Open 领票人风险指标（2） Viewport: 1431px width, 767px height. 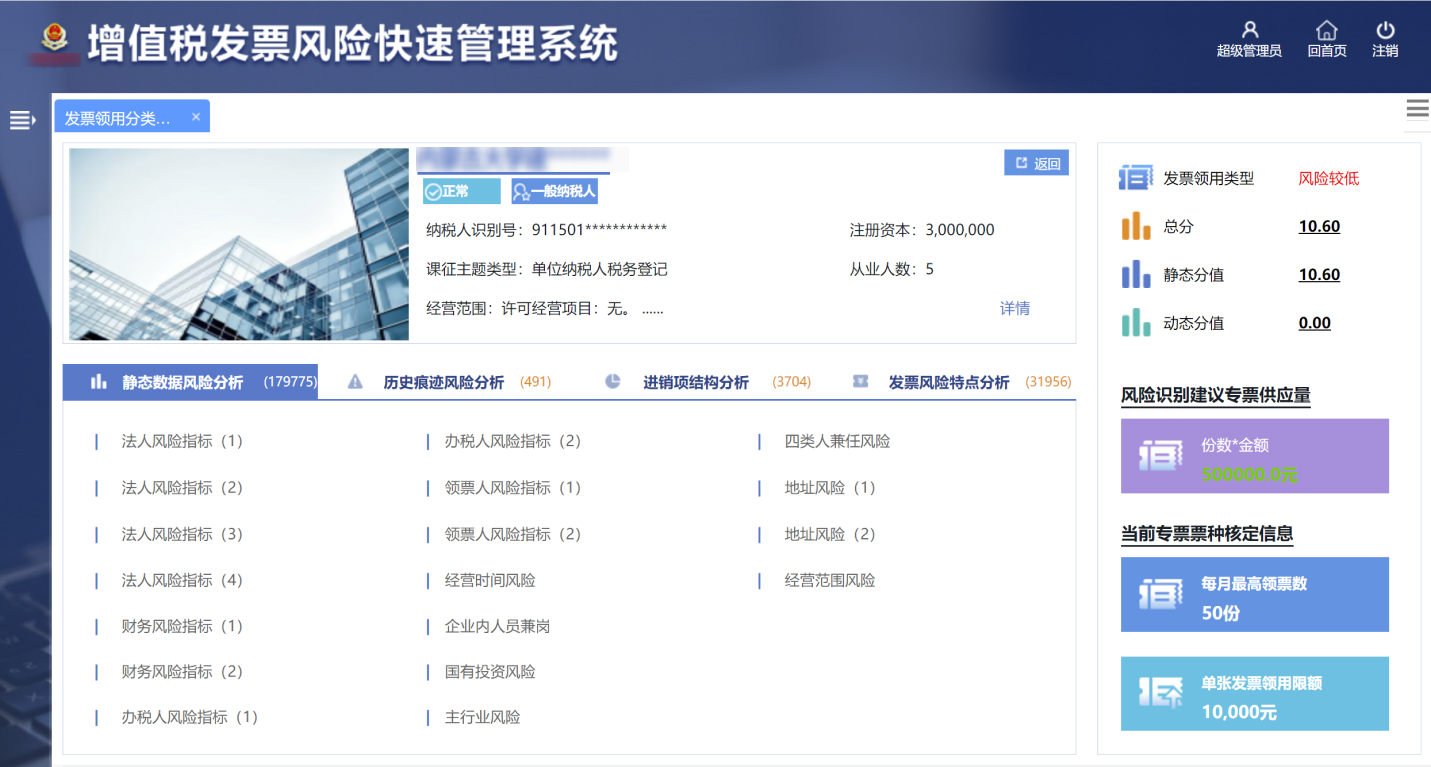click(513, 534)
